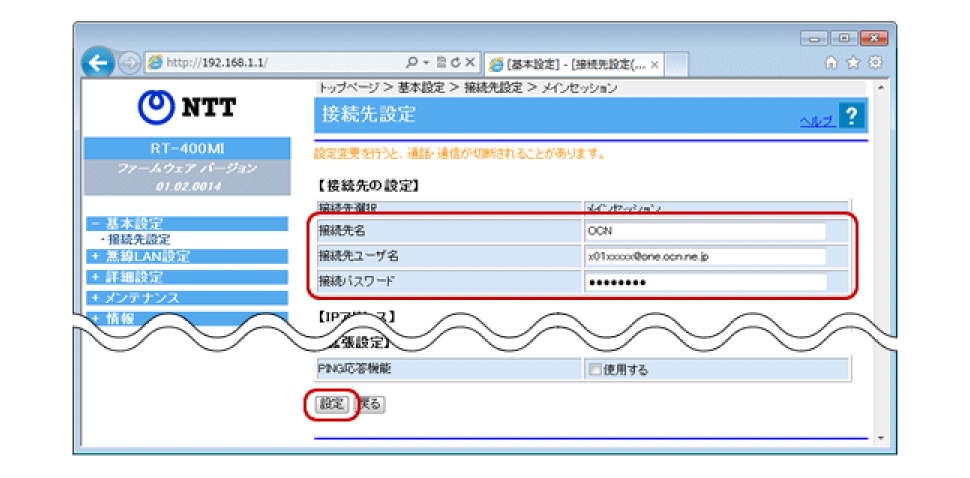Click the 接続先ユーザ名 input field
Viewport: 970px width, 478px height.
706,256
